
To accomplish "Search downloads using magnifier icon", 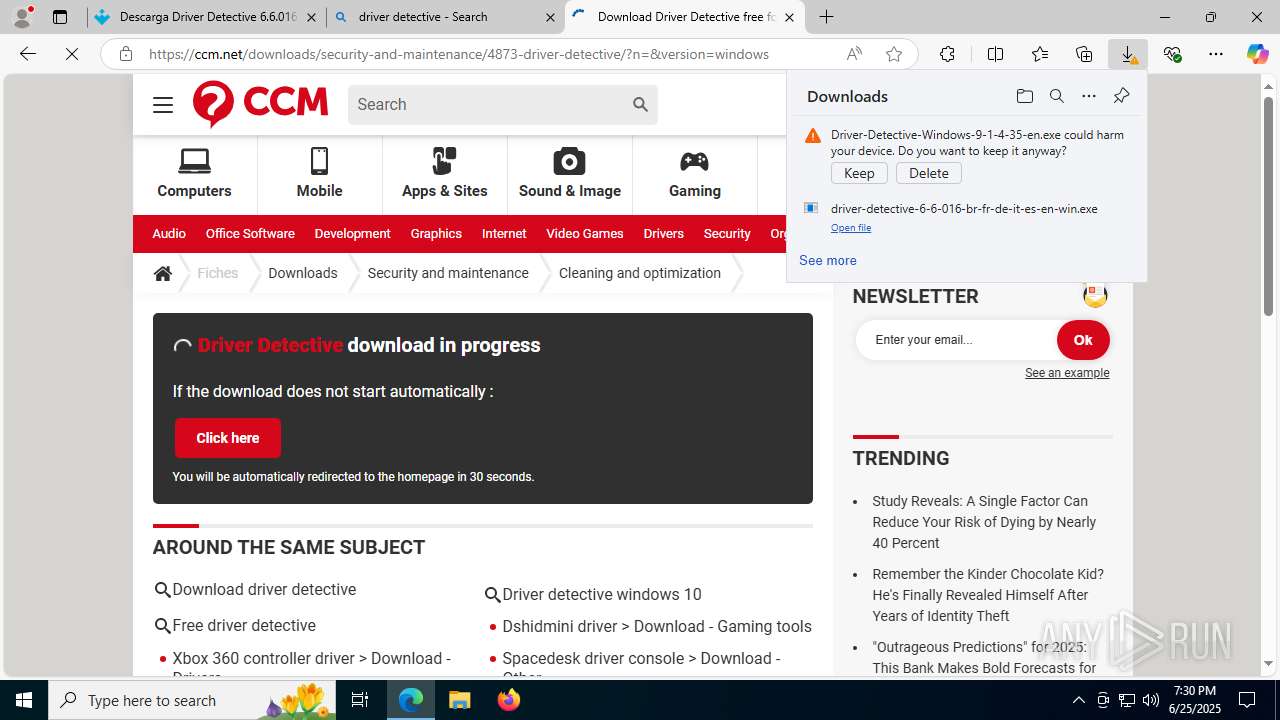I will coord(1056,96).
